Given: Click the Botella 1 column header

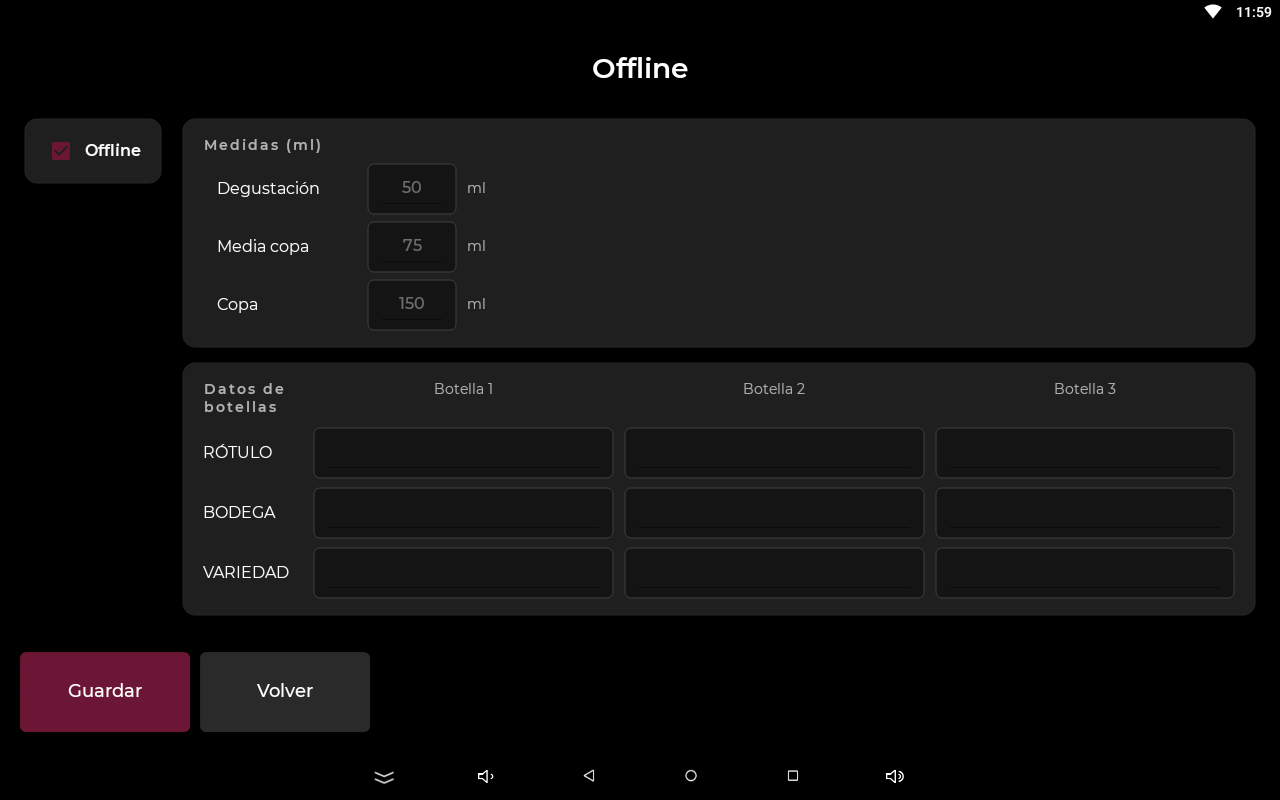Looking at the screenshot, I should [463, 389].
